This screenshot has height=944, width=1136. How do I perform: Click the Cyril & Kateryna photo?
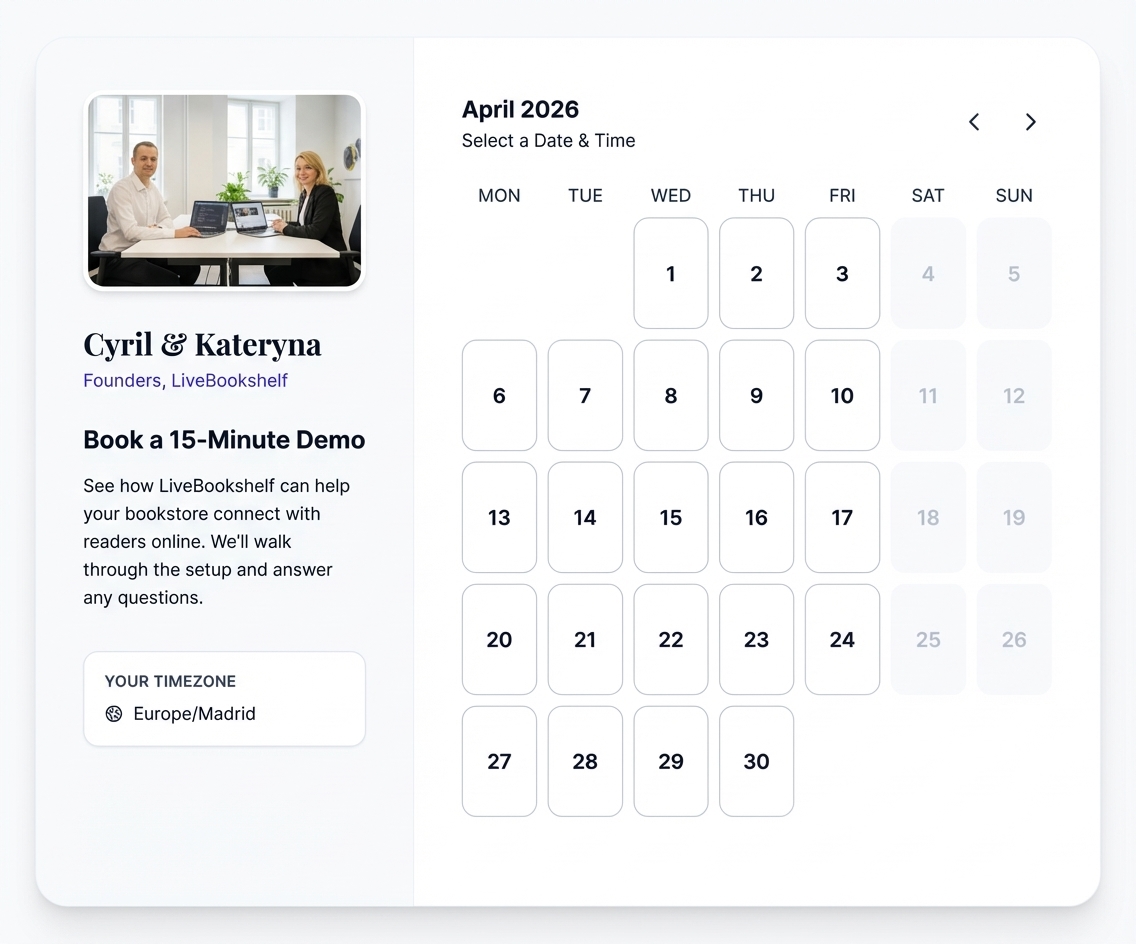click(224, 190)
